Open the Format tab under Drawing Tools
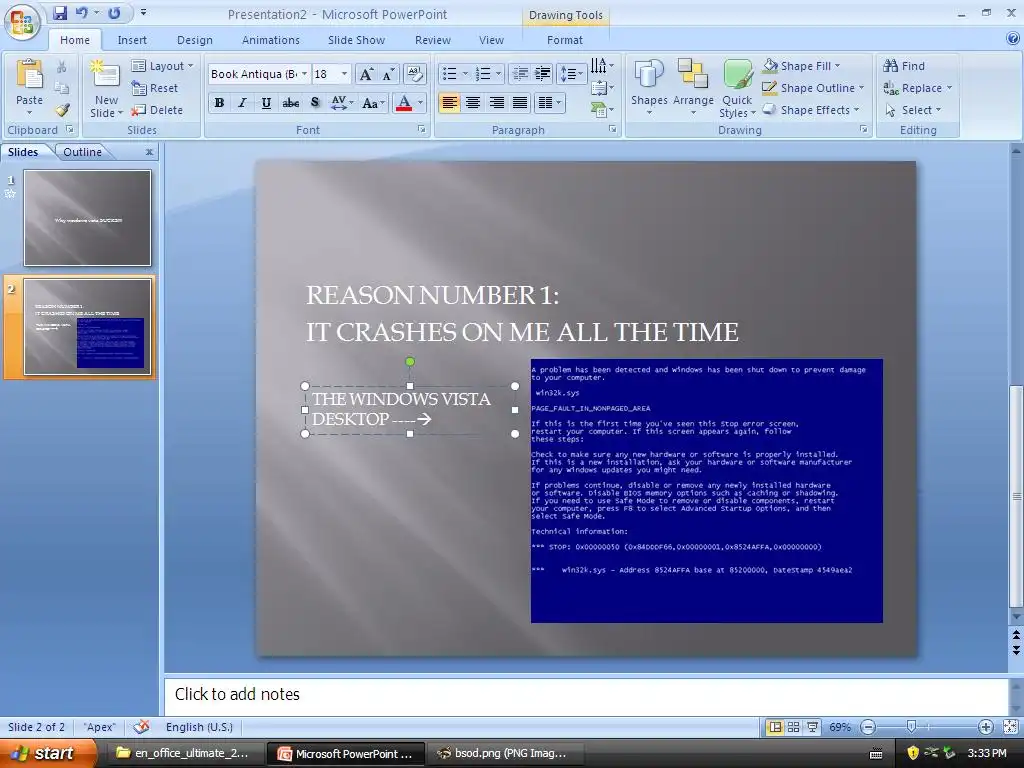The width and height of the screenshot is (1024, 768). click(x=564, y=40)
